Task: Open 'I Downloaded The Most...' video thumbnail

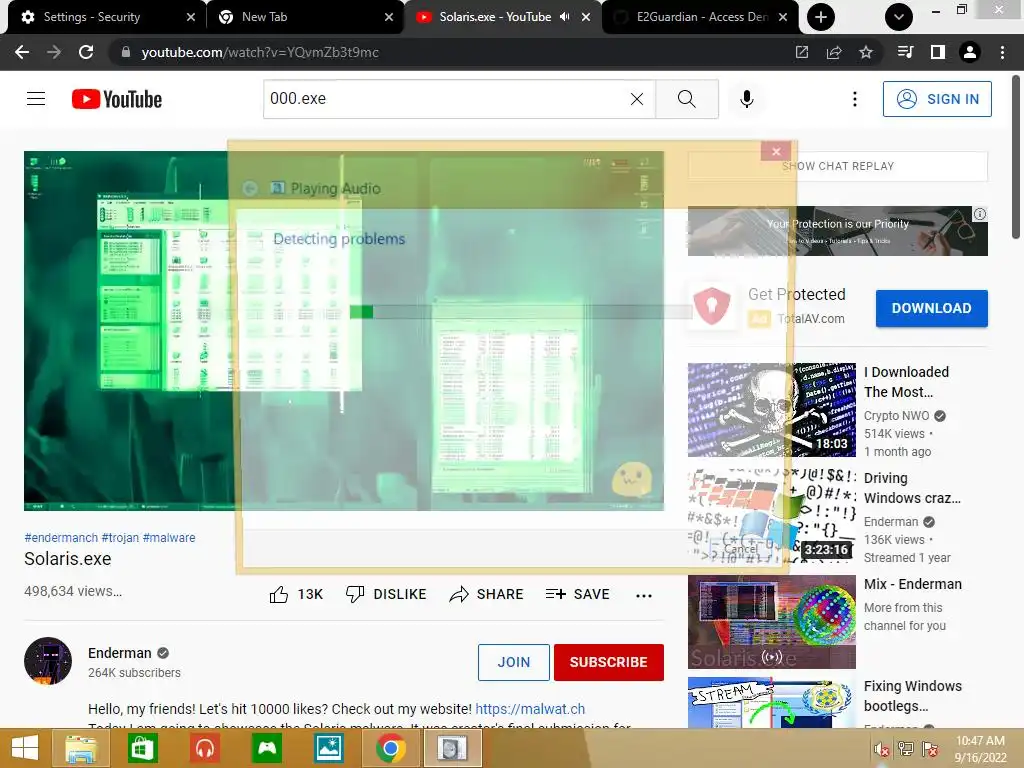Action: point(772,409)
